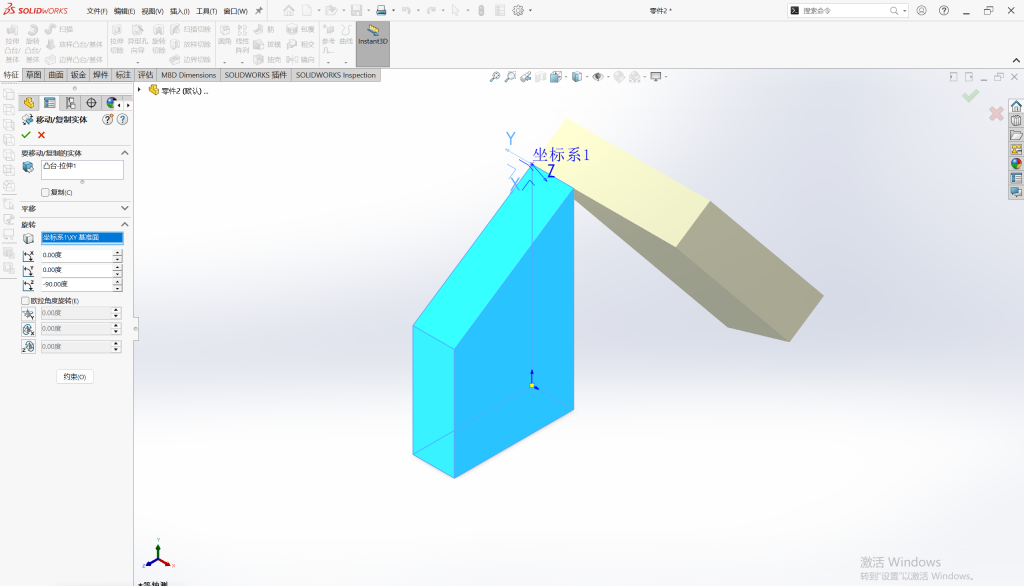Image resolution: width=1024 pixels, height=586 pixels.
Task: Open the DisplayManager color ball tab
Action: coord(112,103)
